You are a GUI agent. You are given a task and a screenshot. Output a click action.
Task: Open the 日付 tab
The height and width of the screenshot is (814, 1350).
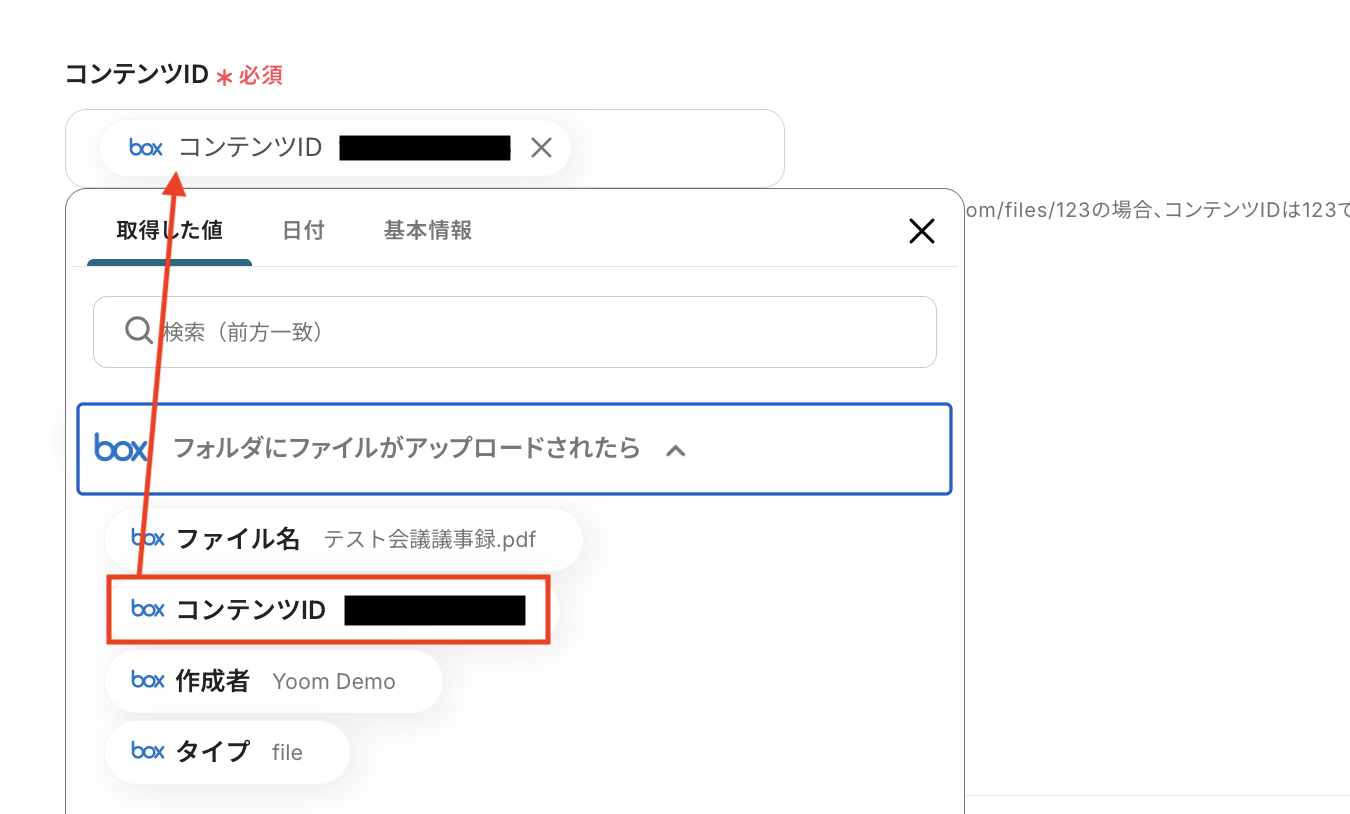303,231
